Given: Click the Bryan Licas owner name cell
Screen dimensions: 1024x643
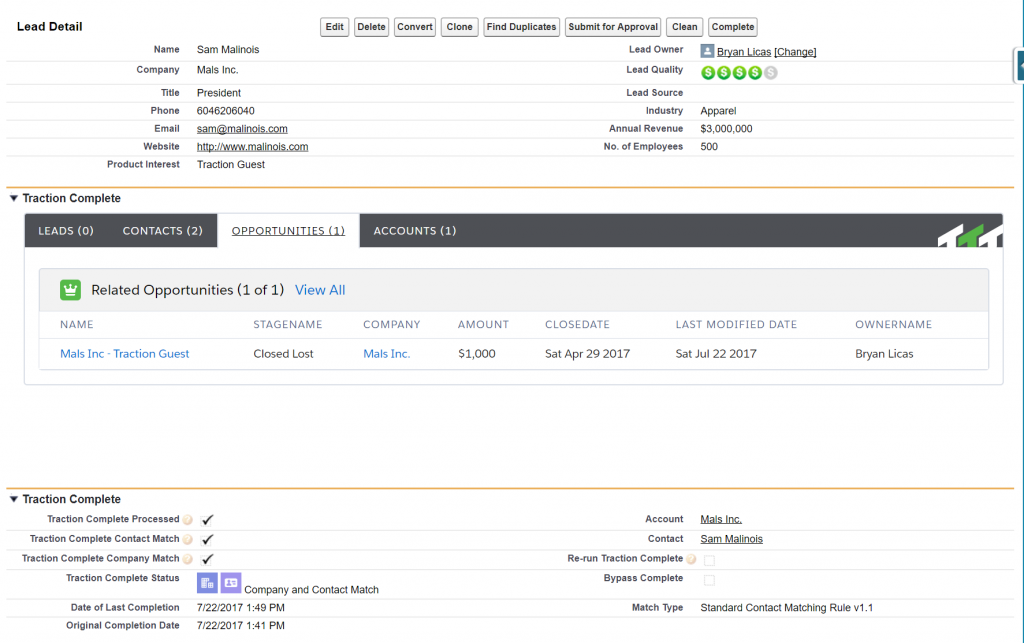Looking at the screenshot, I should point(884,353).
